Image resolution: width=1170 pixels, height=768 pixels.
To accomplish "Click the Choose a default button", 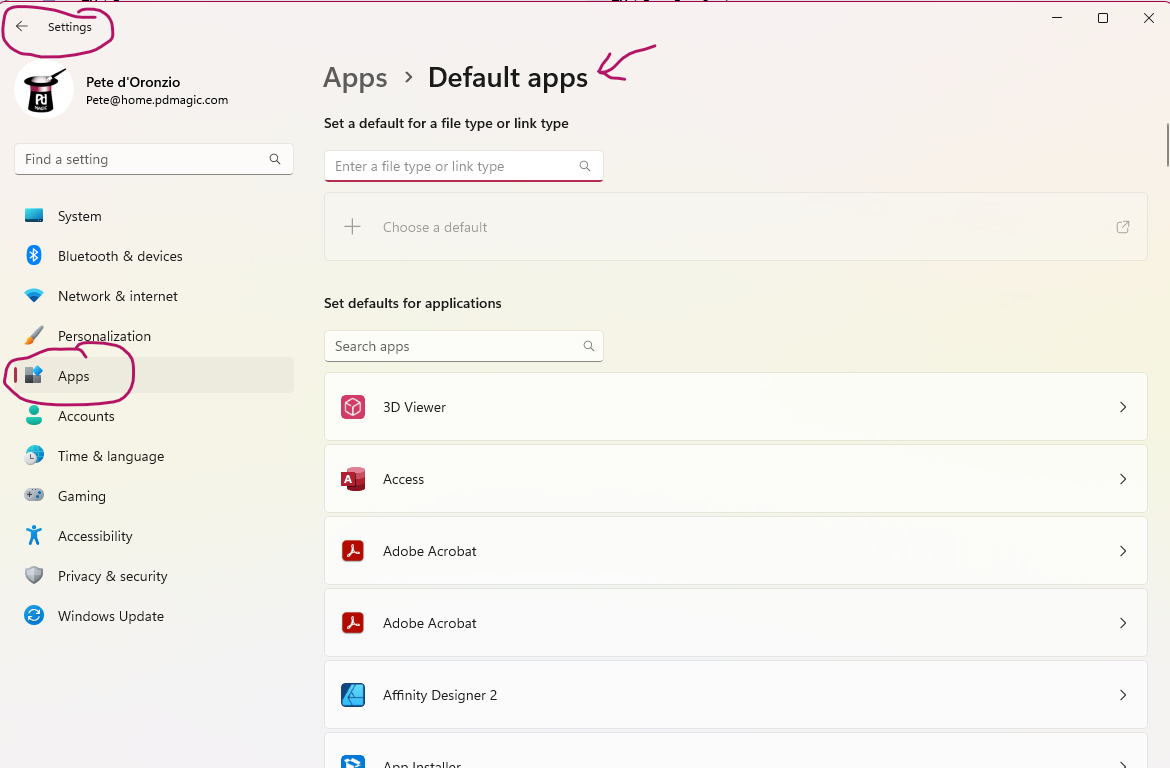I will pyautogui.click(x=735, y=227).
